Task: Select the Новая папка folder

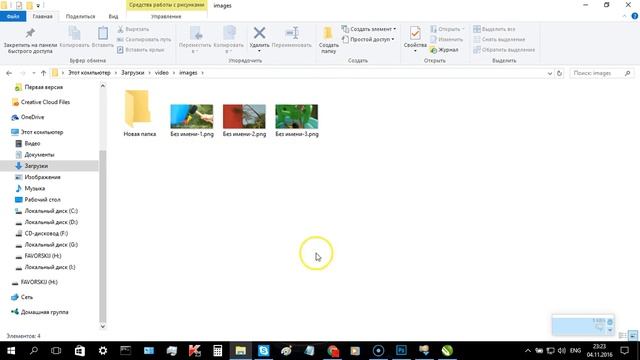Action: click(140, 113)
